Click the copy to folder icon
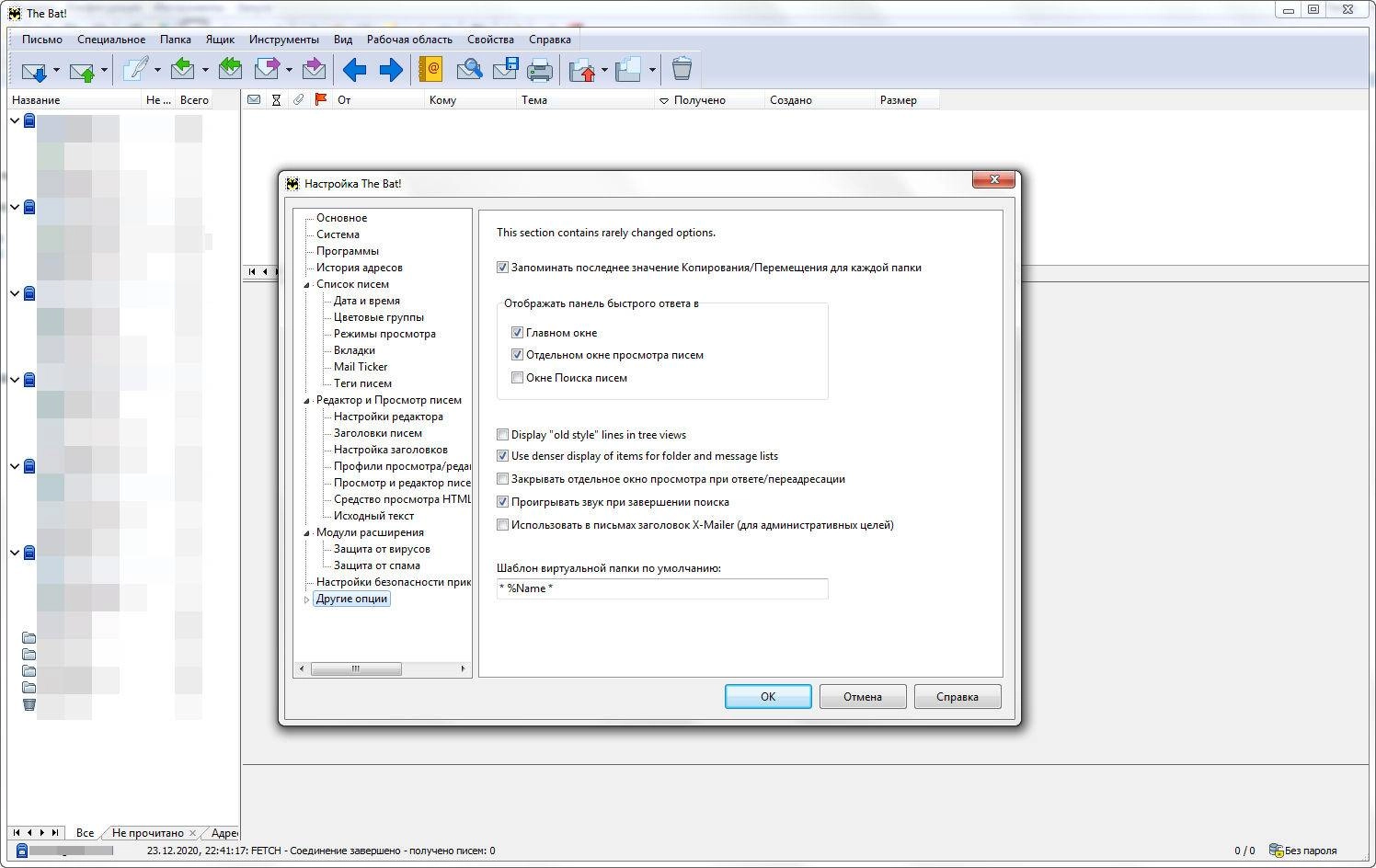This screenshot has width=1376, height=868. [x=629, y=70]
